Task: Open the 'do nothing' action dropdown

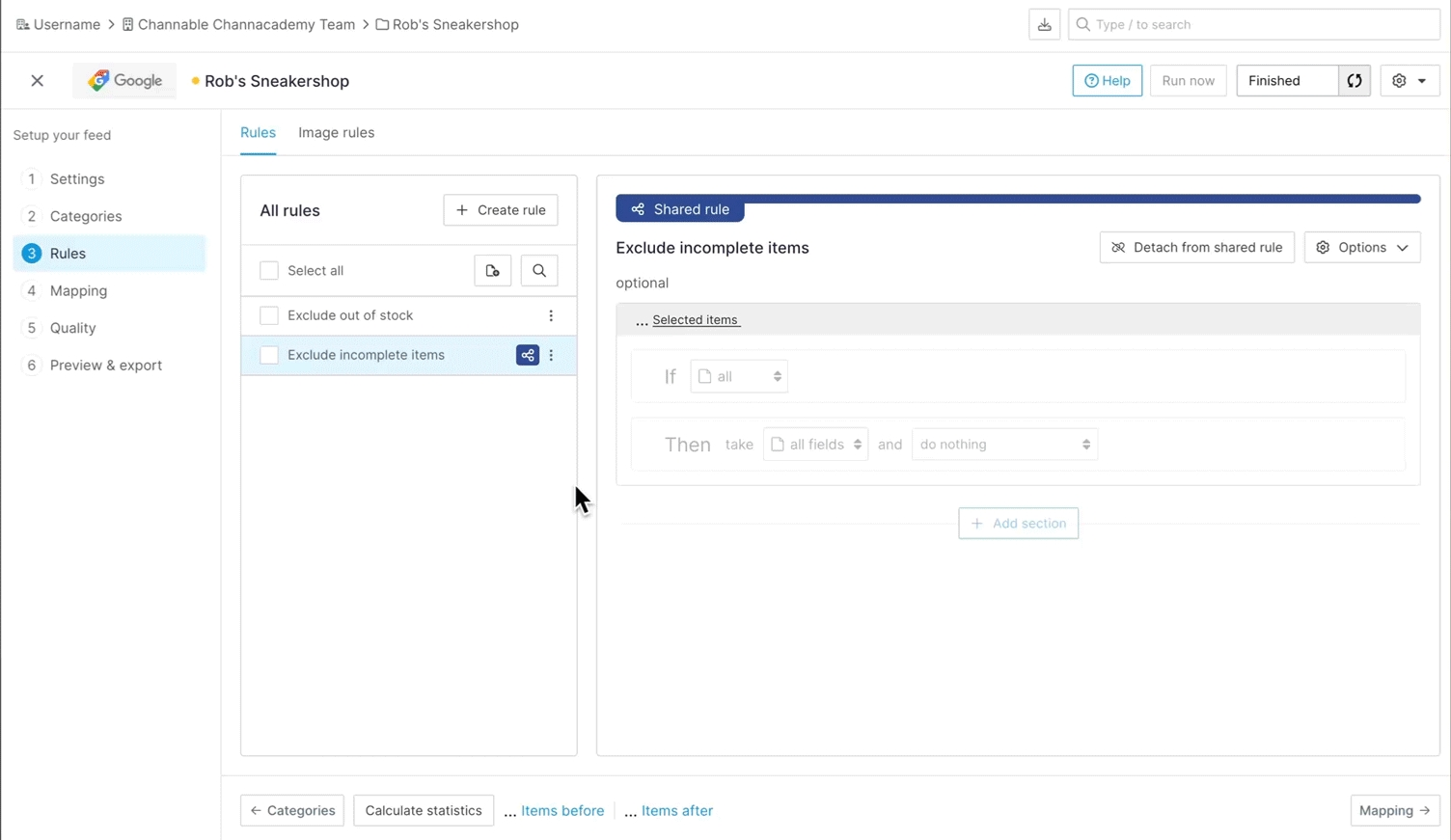Action: (x=1004, y=445)
